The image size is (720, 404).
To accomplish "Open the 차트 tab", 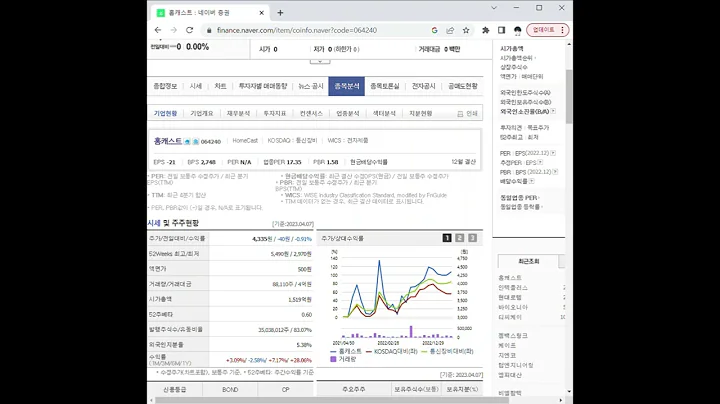I will (220, 86).
